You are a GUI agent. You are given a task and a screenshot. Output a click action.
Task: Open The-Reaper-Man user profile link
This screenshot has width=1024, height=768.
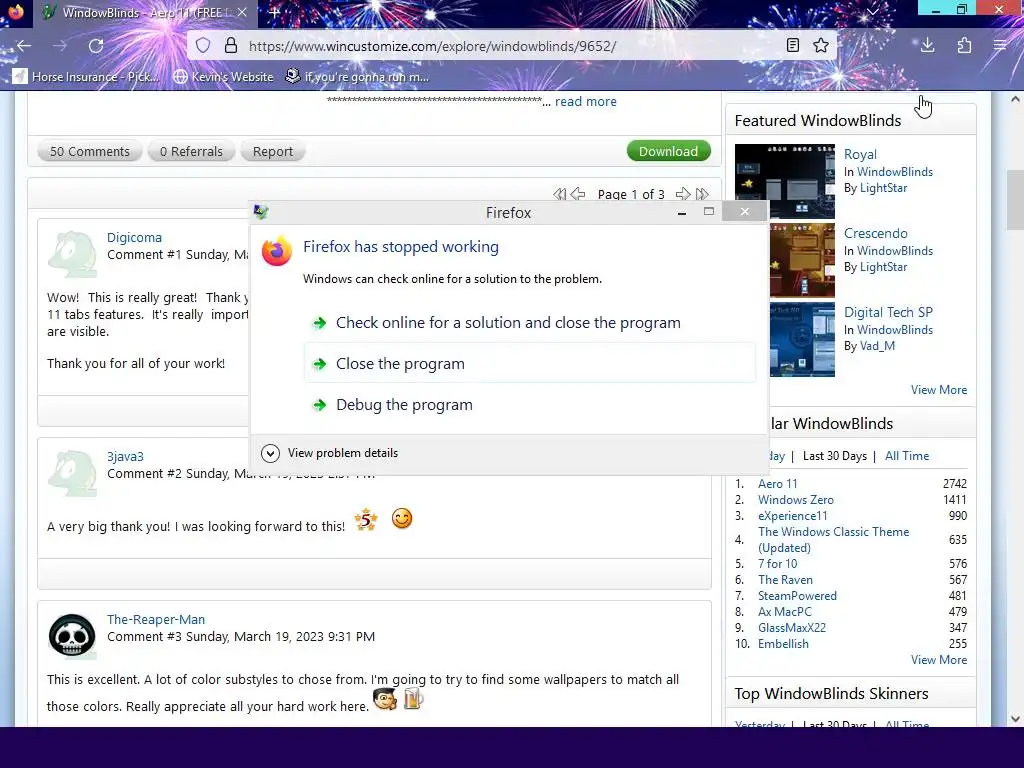tap(156, 619)
